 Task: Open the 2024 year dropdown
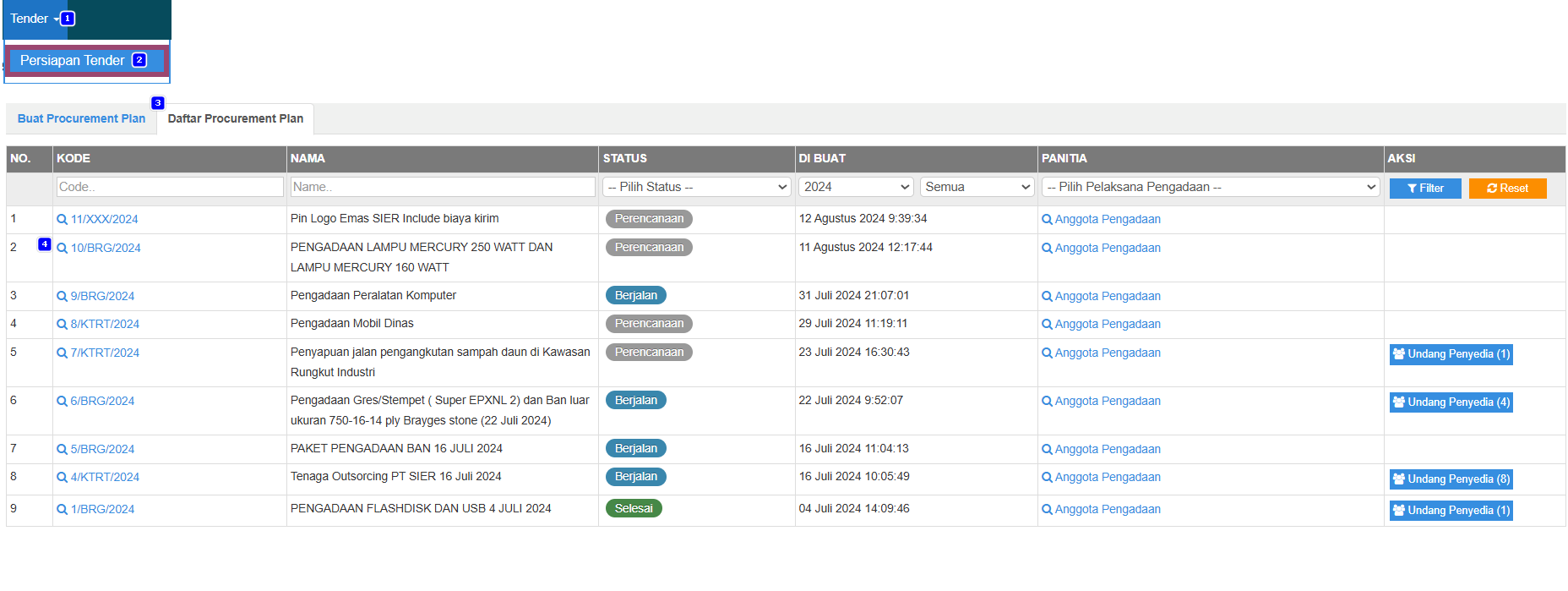855,187
